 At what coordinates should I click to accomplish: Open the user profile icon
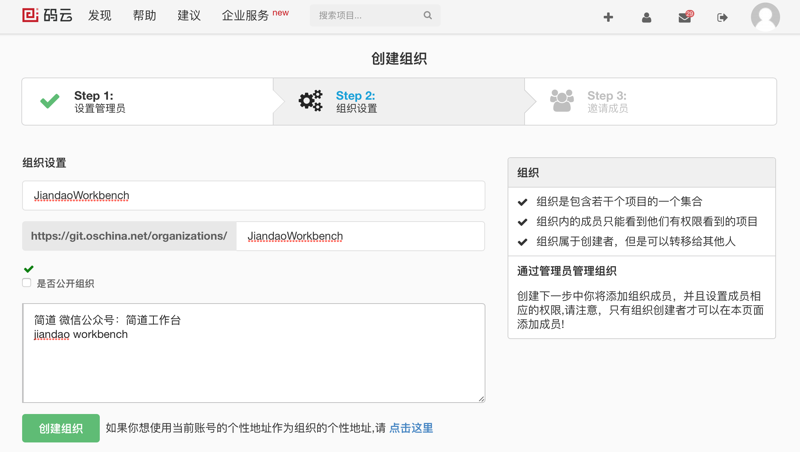(x=646, y=17)
